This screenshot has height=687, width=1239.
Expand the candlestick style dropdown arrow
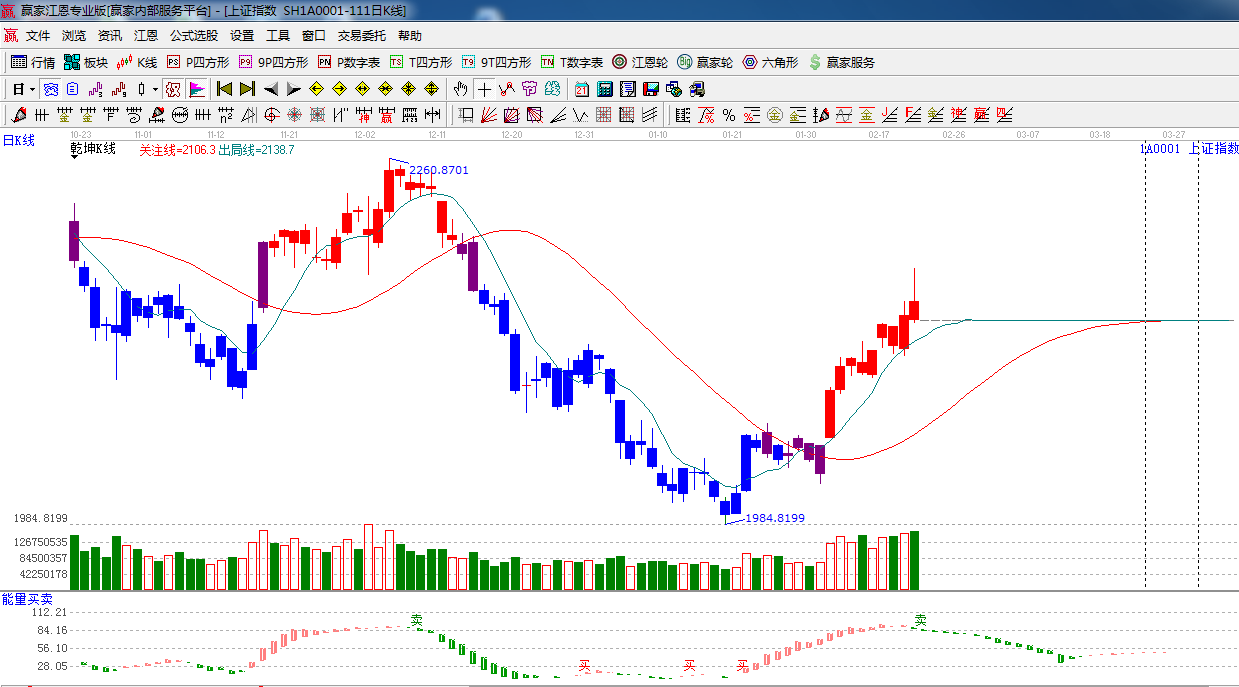tap(155, 89)
